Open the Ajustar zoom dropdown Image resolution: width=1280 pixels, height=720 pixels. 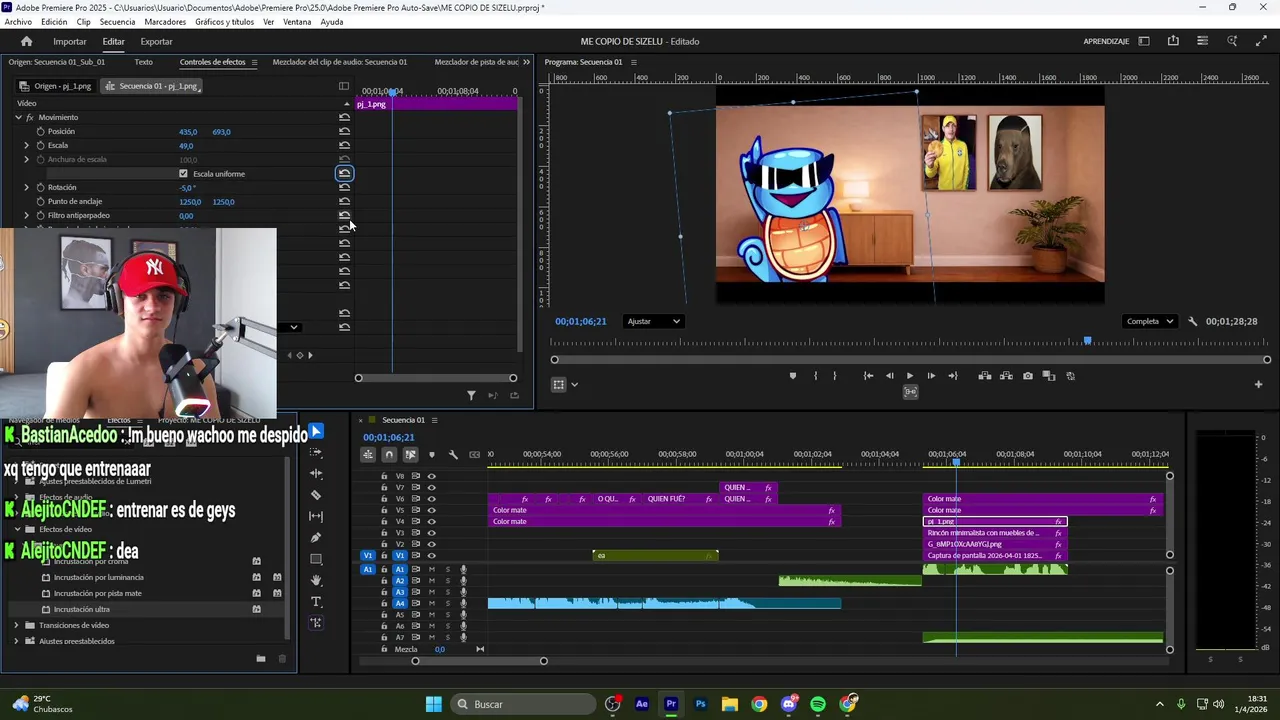[654, 322]
